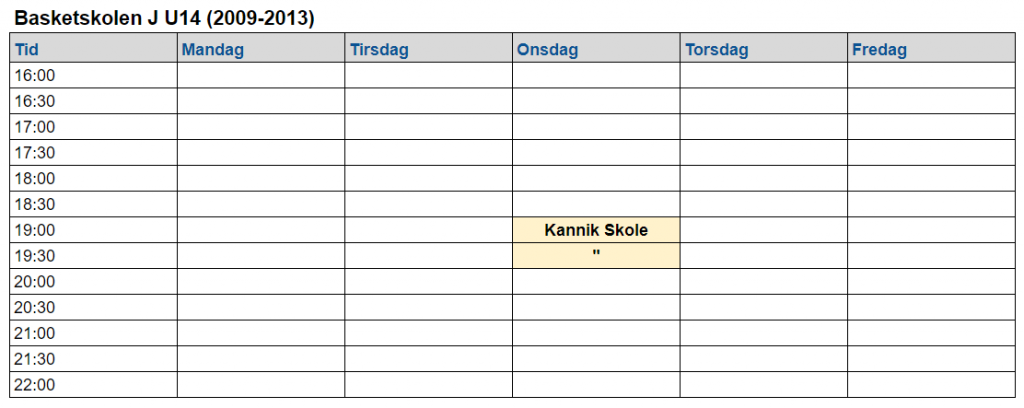Click the Tid column header

(x=93, y=50)
